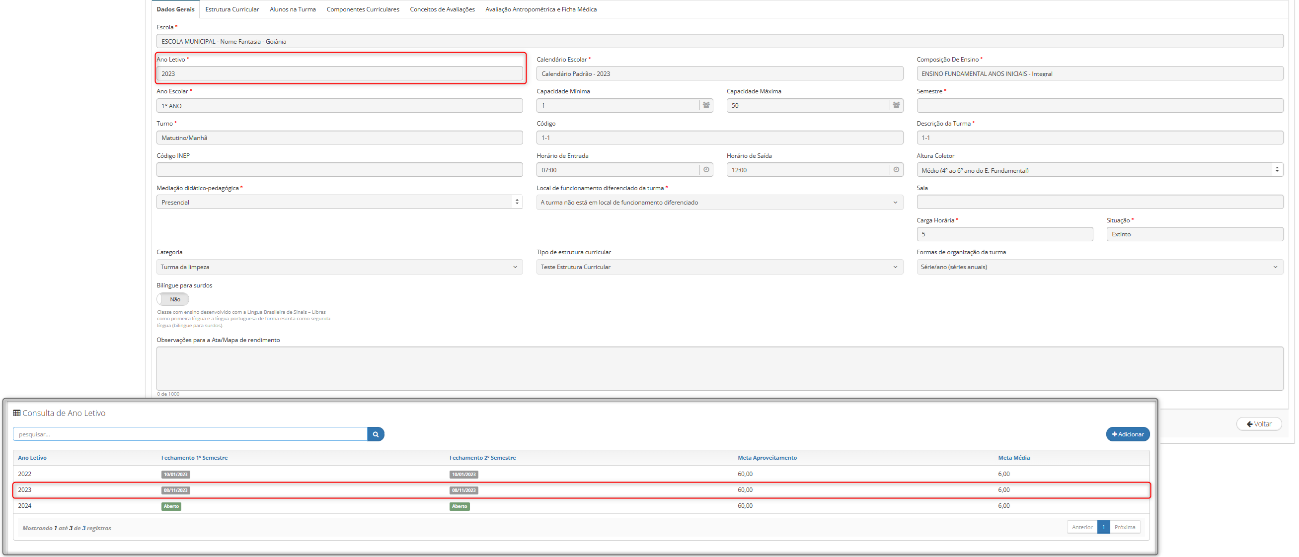Click the Horário de Entrada field
1299x557 pixels.
pyautogui.click(x=617, y=170)
